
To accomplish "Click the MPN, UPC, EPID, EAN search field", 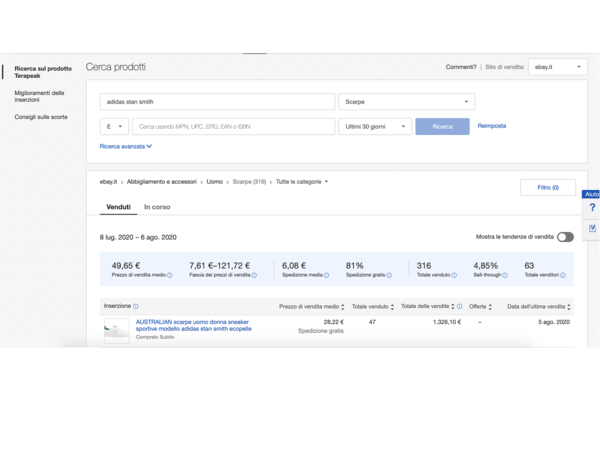I will 233,127.
